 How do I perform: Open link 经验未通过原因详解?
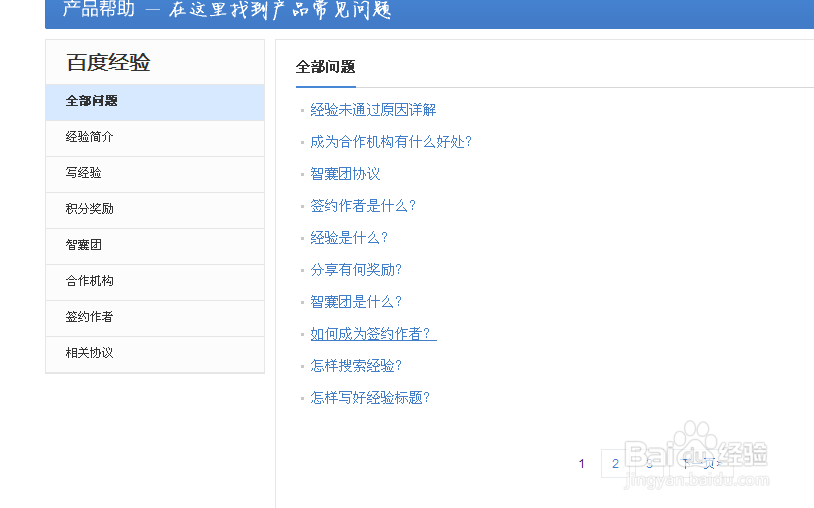(373, 109)
